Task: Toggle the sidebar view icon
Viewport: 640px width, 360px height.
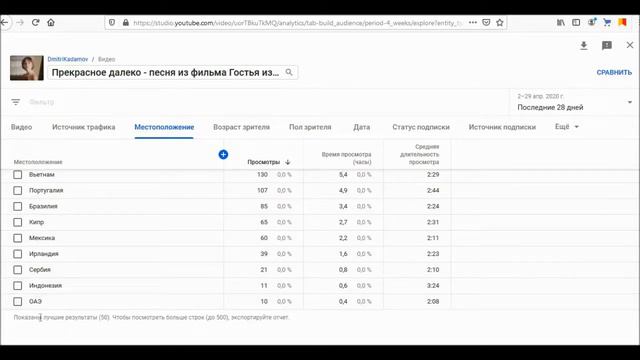Action: coord(576,22)
